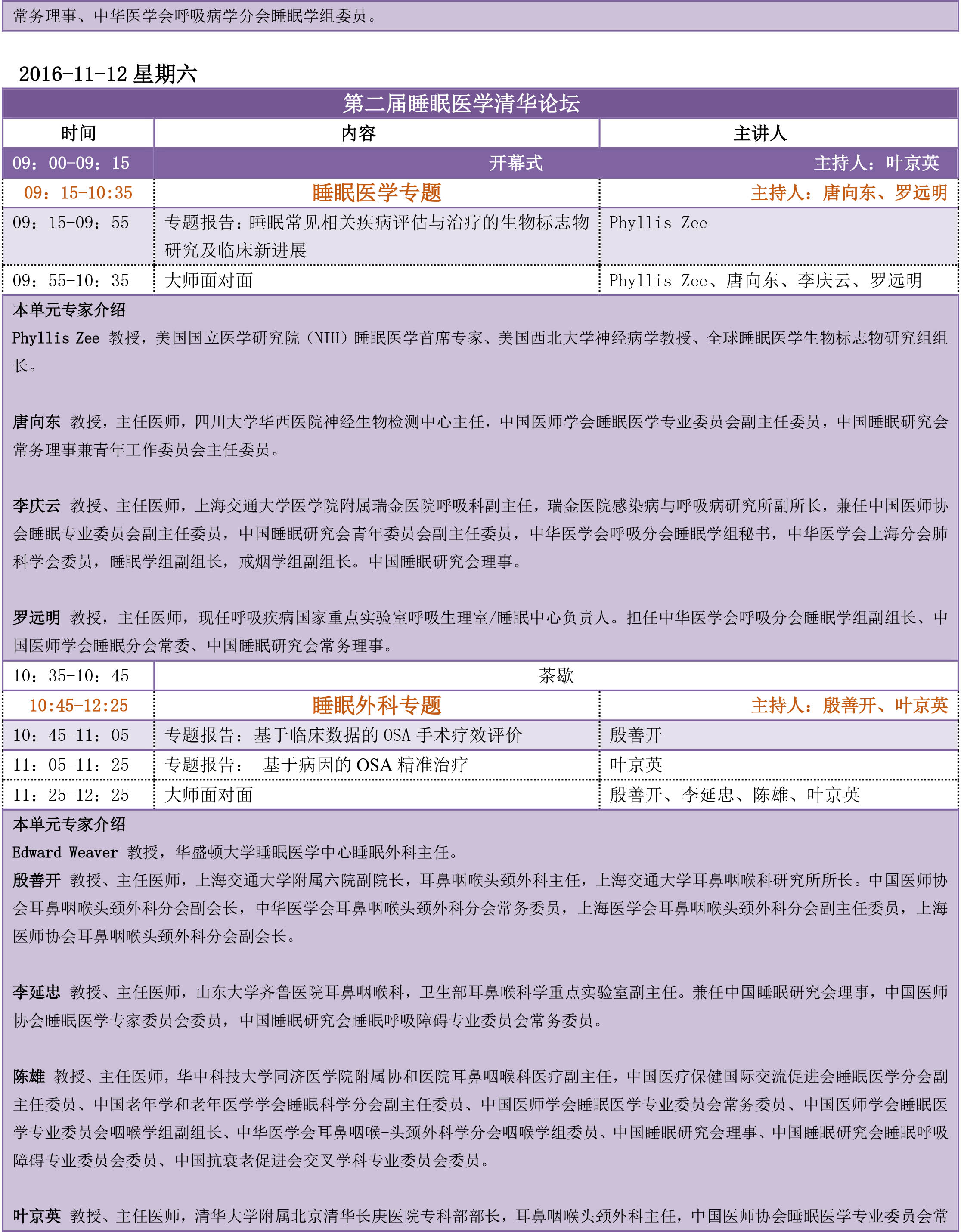Click the 开幕式 row text
The width and height of the screenshot is (961, 1232).
pos(515,164)
